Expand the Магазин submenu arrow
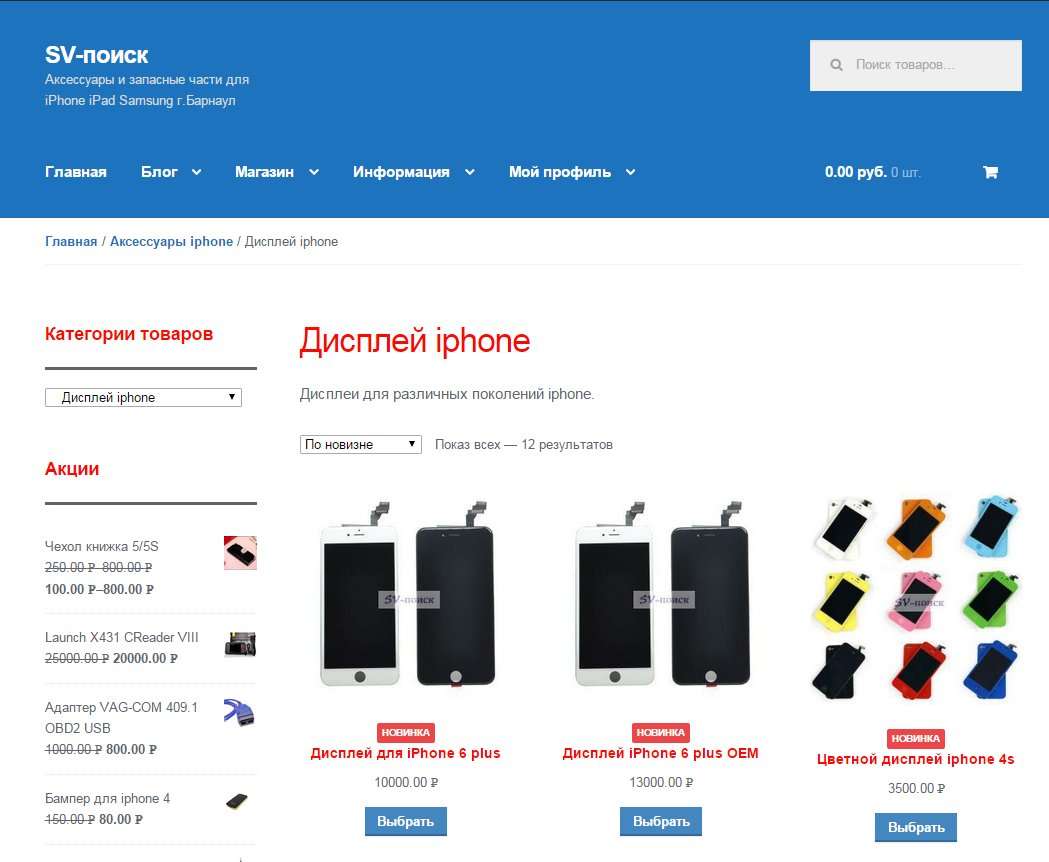The width and height of the screenshot is (1049, 862). click(x=314, y=172)
